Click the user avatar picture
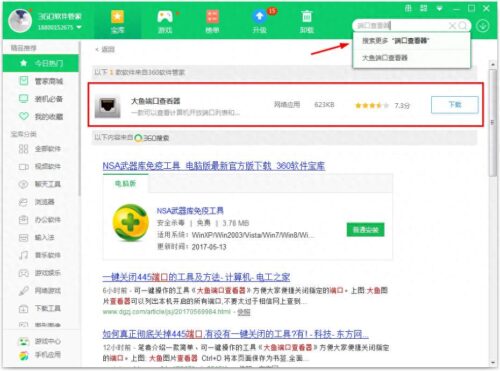This screenshot has width=500, height=371. click(20, 21)
